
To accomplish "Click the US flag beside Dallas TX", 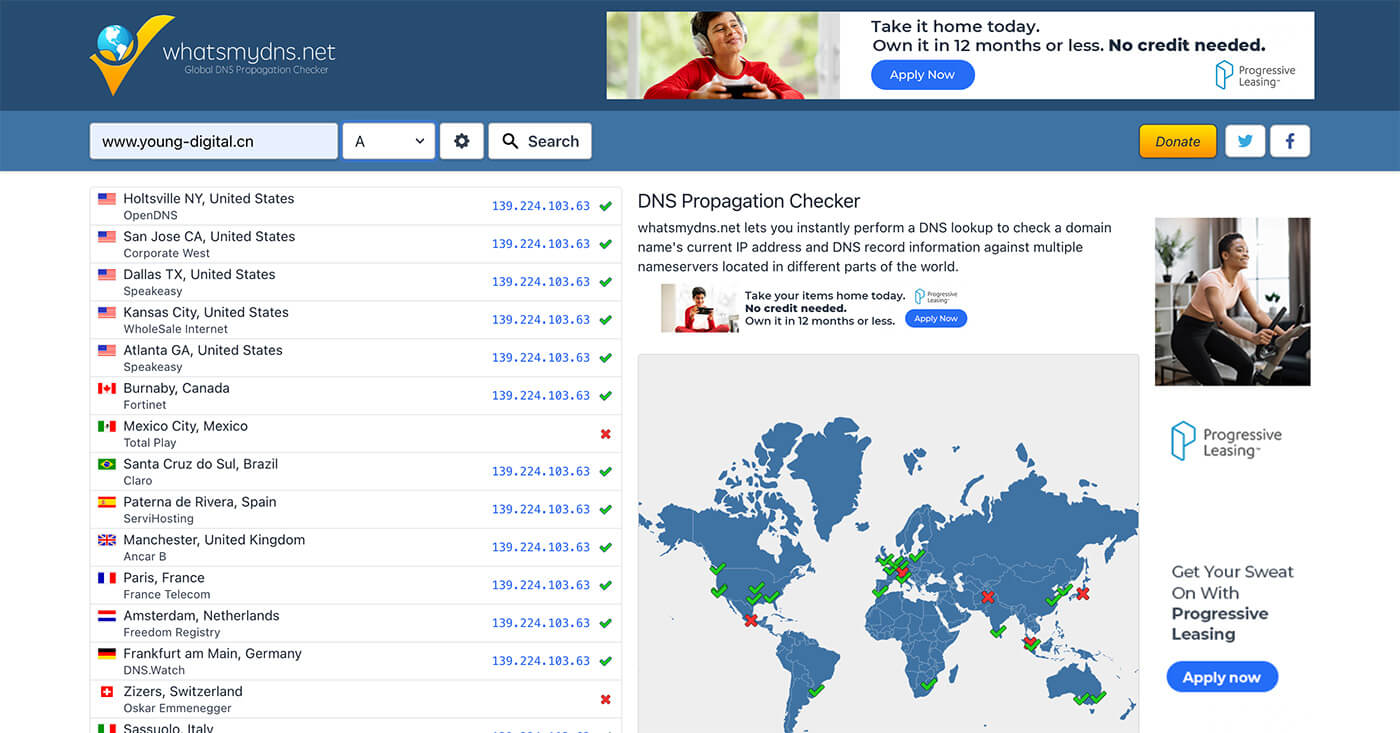I will click(107, 275).
